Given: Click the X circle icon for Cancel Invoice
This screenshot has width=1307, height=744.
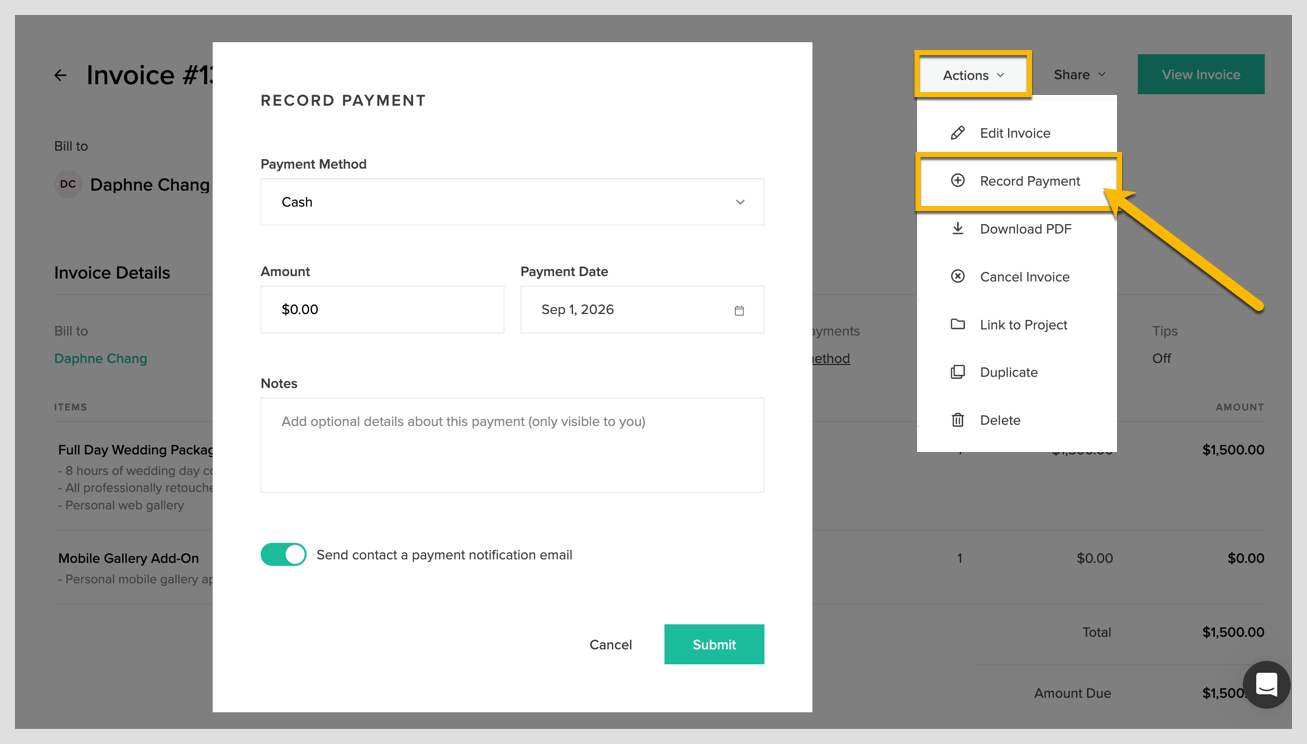Looking at the screenshot, I should coord(957,276).
